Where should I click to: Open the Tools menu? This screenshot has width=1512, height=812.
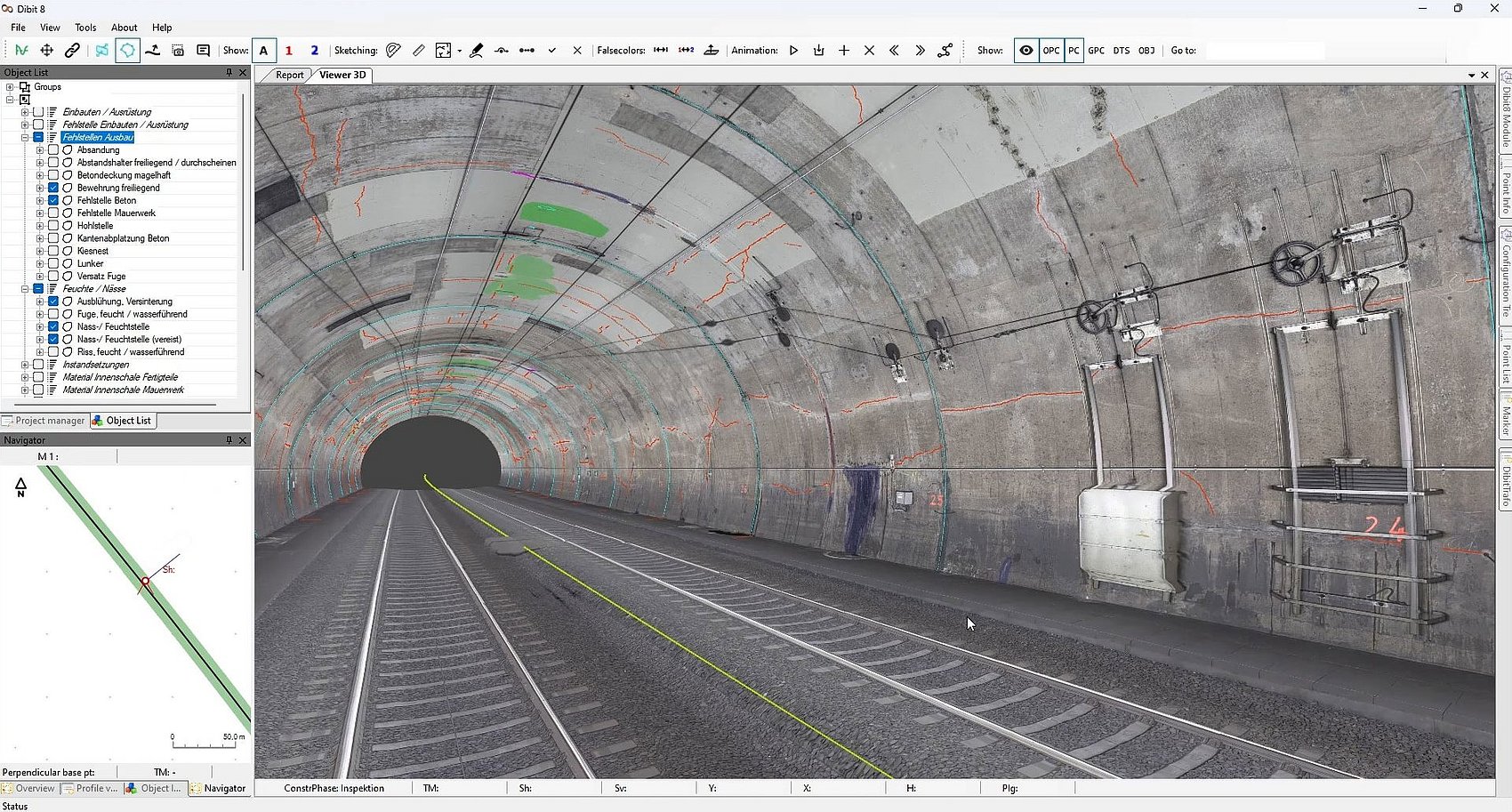(x=85, y=28)
